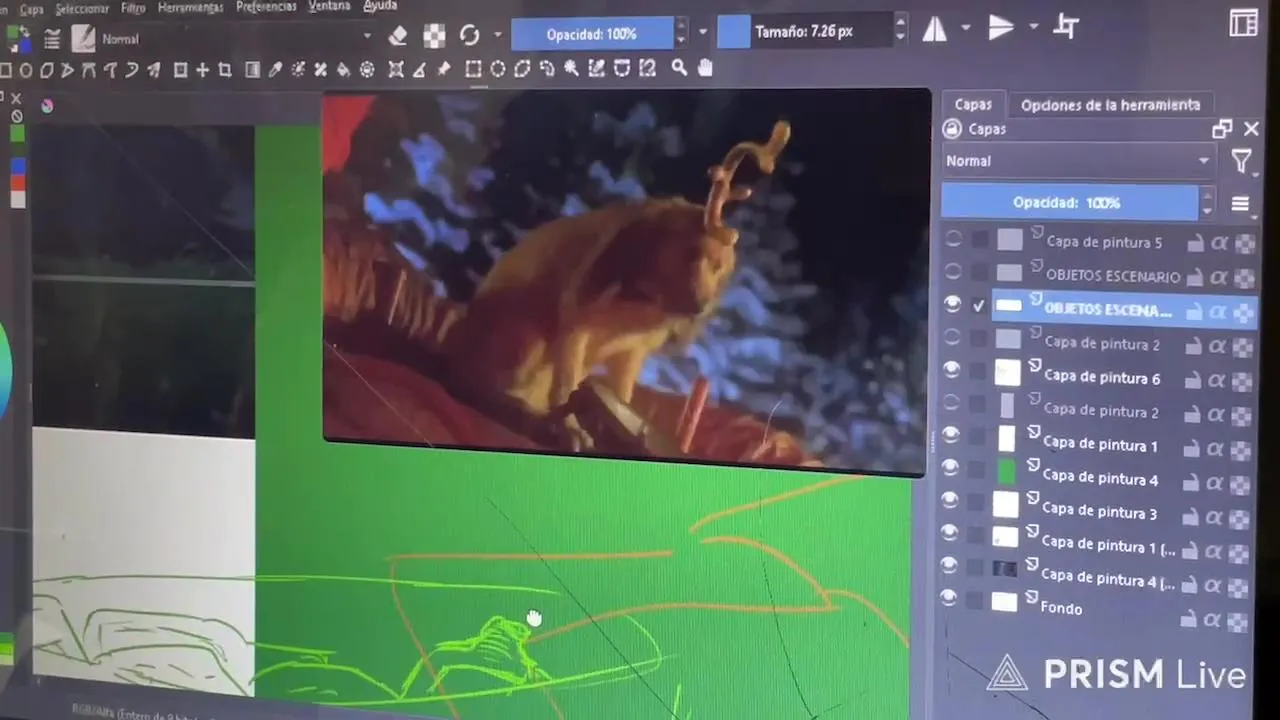Click the toolbar Opacidad 100% slider
Screen dimensions: 1280x720
pos(592,34)
